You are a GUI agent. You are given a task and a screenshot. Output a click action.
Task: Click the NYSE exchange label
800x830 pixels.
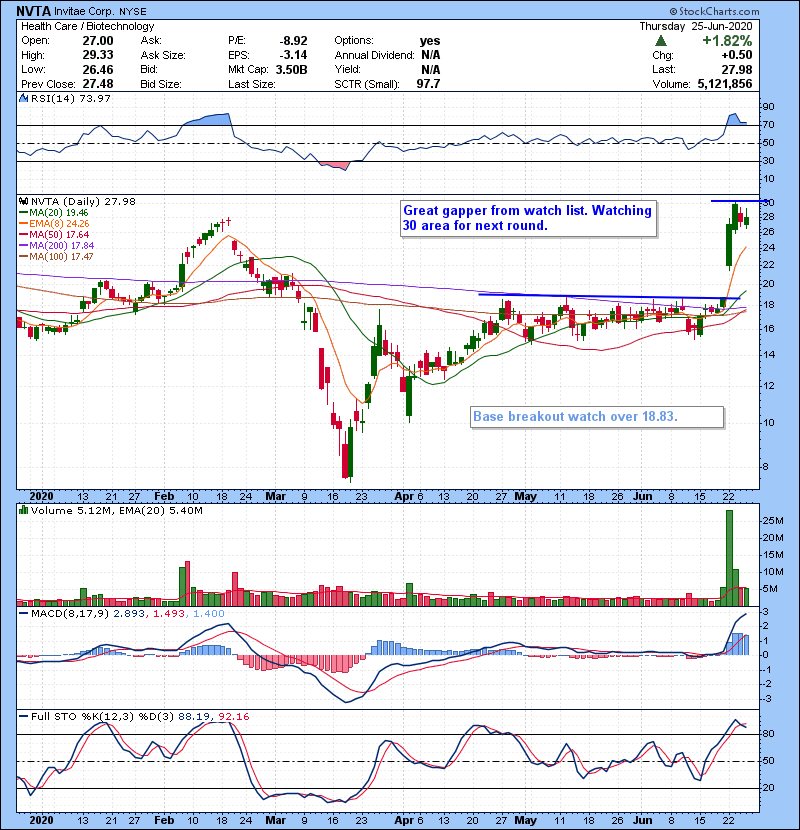(132, 11)
